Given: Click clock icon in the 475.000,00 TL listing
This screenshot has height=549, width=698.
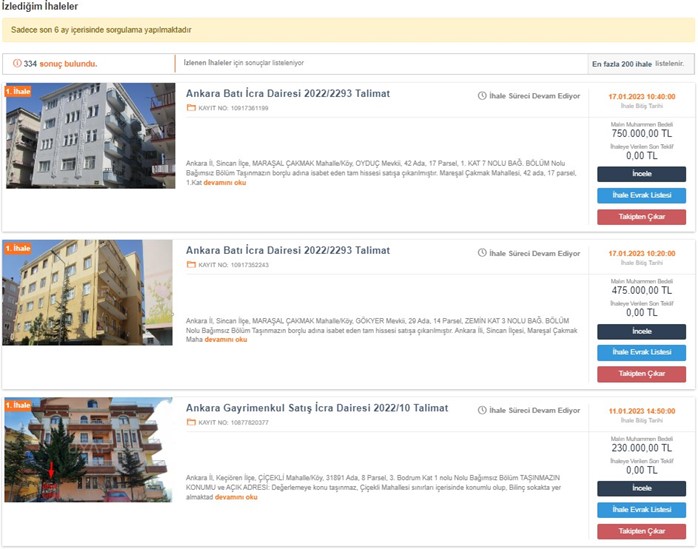Looking at the screenshot, I should [x=482, y=254].
